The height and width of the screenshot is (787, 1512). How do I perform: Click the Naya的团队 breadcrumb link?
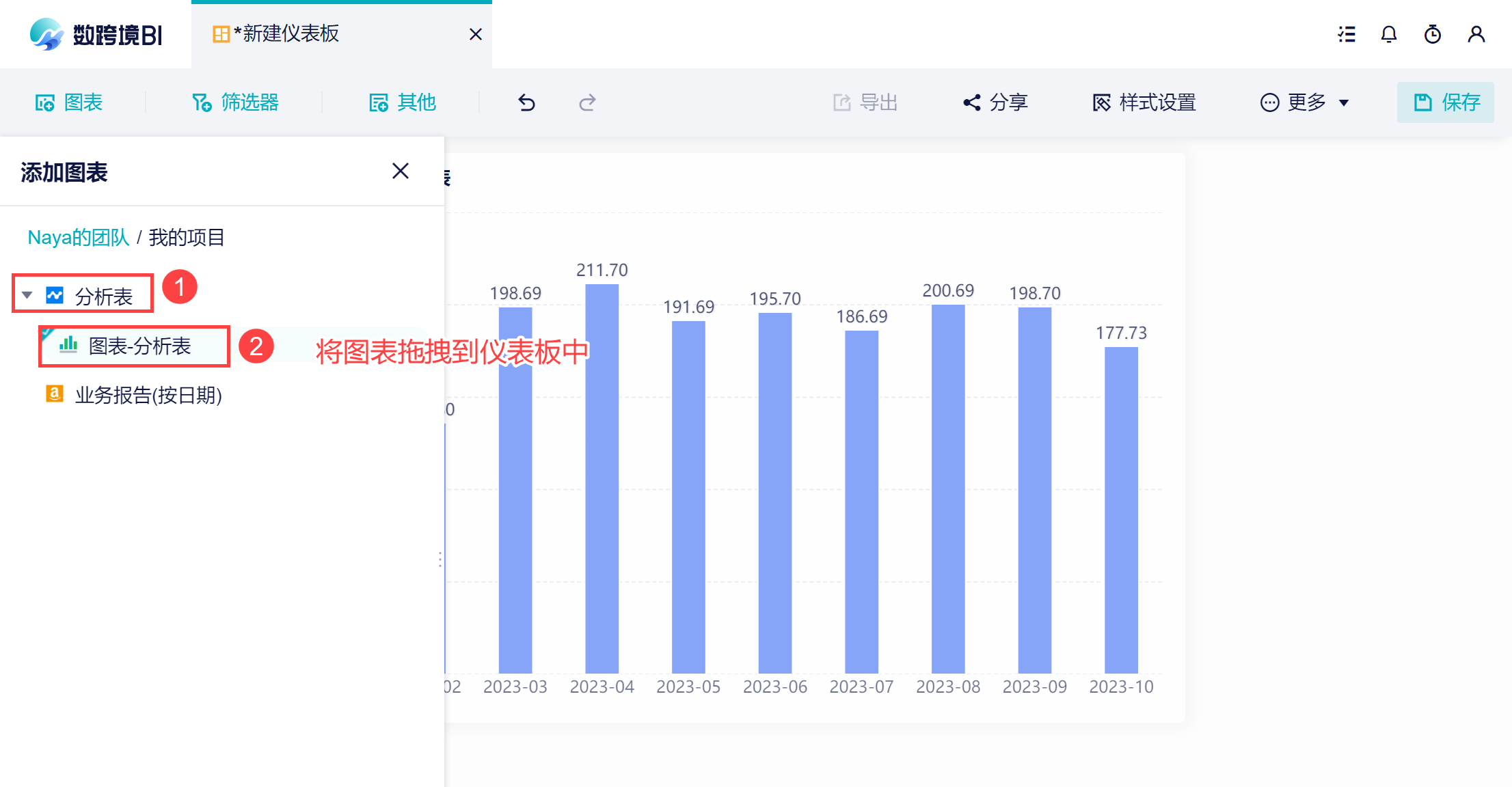[78, 238]
